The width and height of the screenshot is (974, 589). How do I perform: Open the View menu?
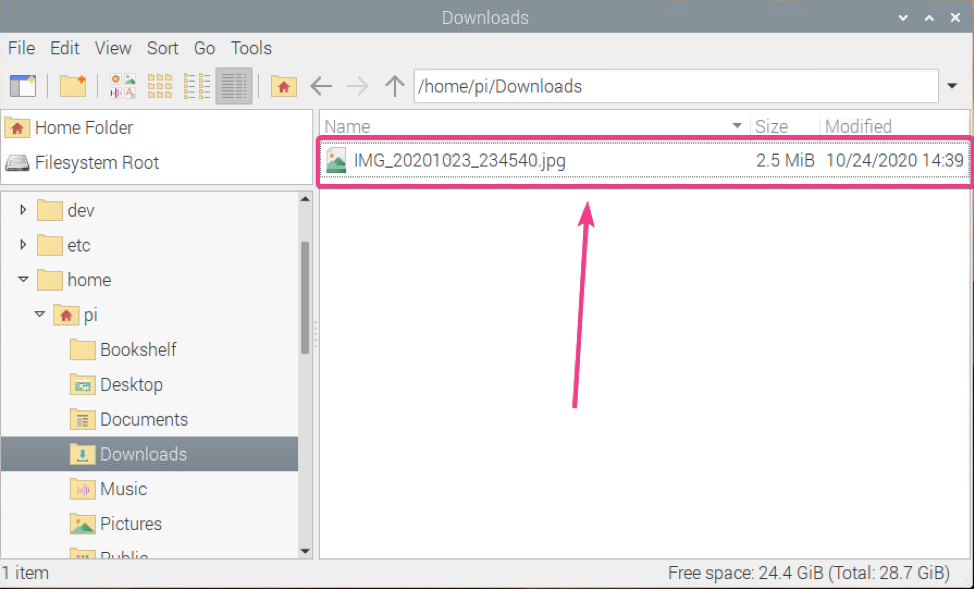point(113,48)
